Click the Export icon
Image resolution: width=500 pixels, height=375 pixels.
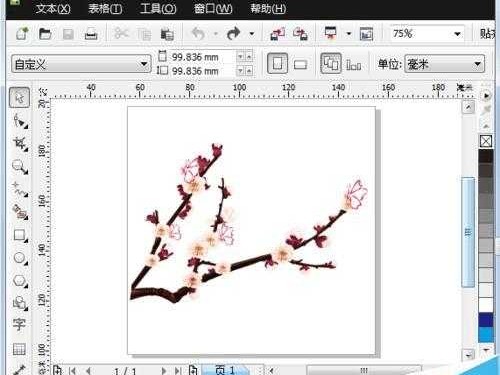click(x=300, y=34)
